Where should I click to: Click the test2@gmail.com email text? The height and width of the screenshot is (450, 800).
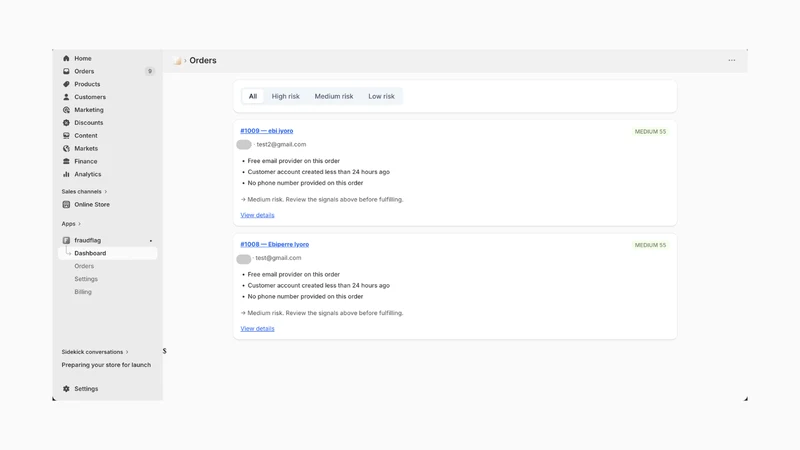(x=281, y=144)
